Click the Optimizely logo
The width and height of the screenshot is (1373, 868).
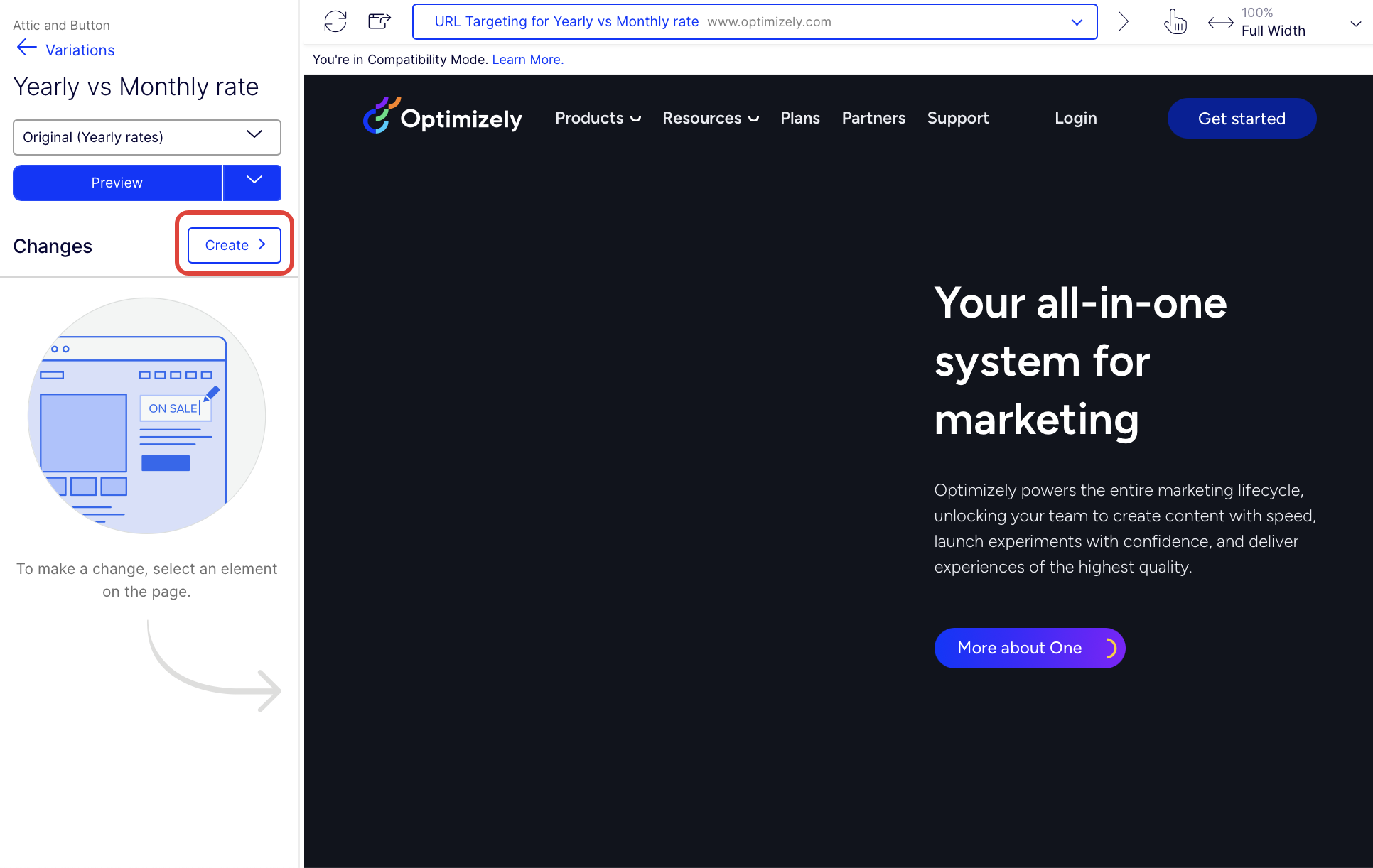pos(443,117)
